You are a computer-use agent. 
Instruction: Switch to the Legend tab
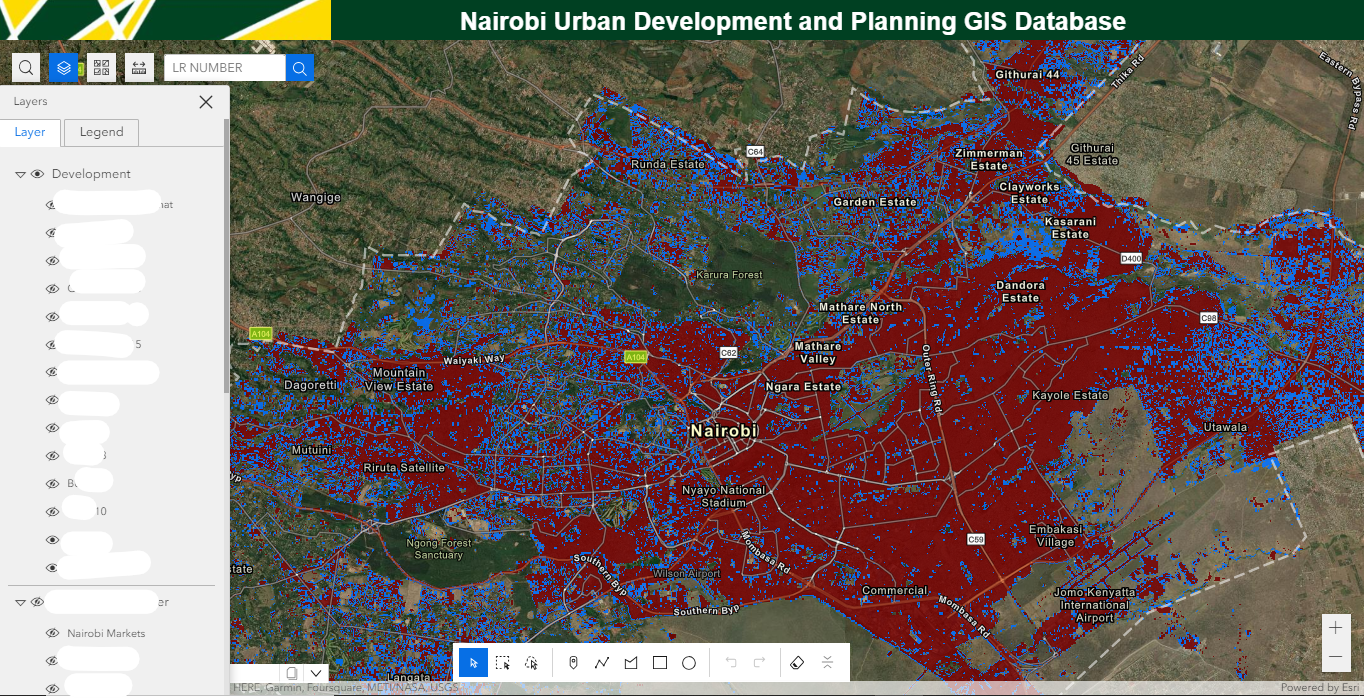(100, 132)
